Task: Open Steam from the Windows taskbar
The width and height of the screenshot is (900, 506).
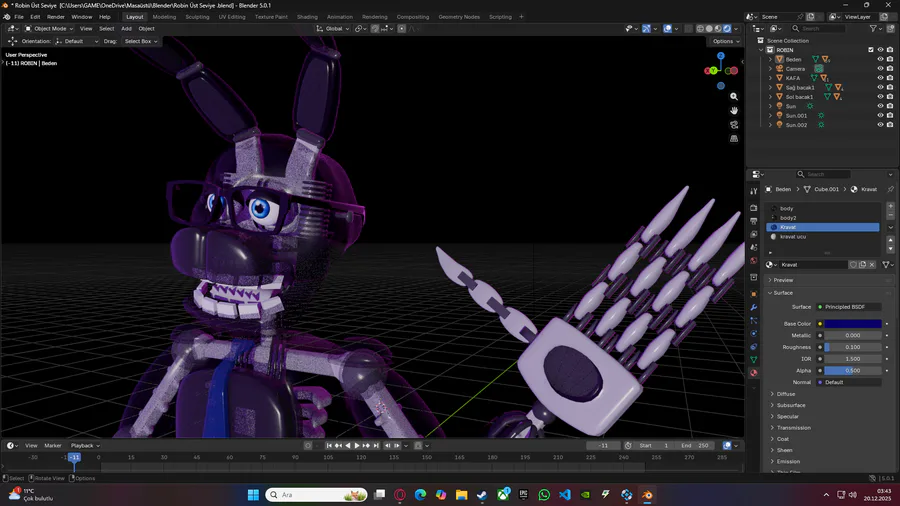Action: click(x=482, y=495)
